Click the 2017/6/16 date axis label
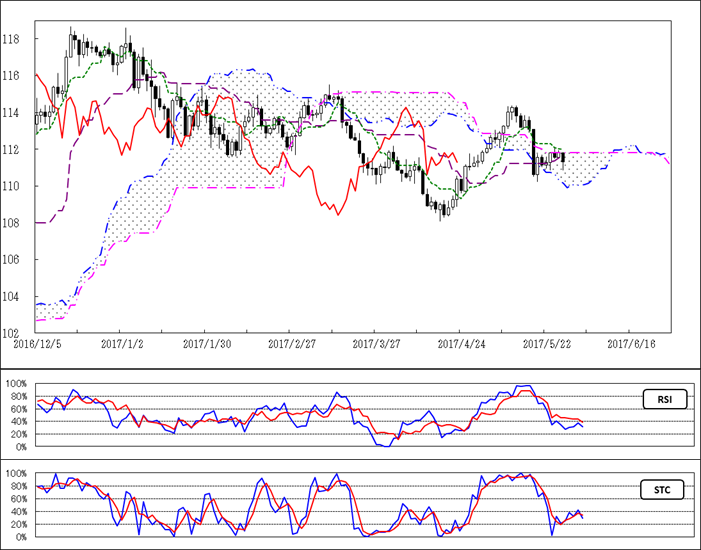Viewport: 701px width, 550px height. pyautogui.click(x=629, y=342)
